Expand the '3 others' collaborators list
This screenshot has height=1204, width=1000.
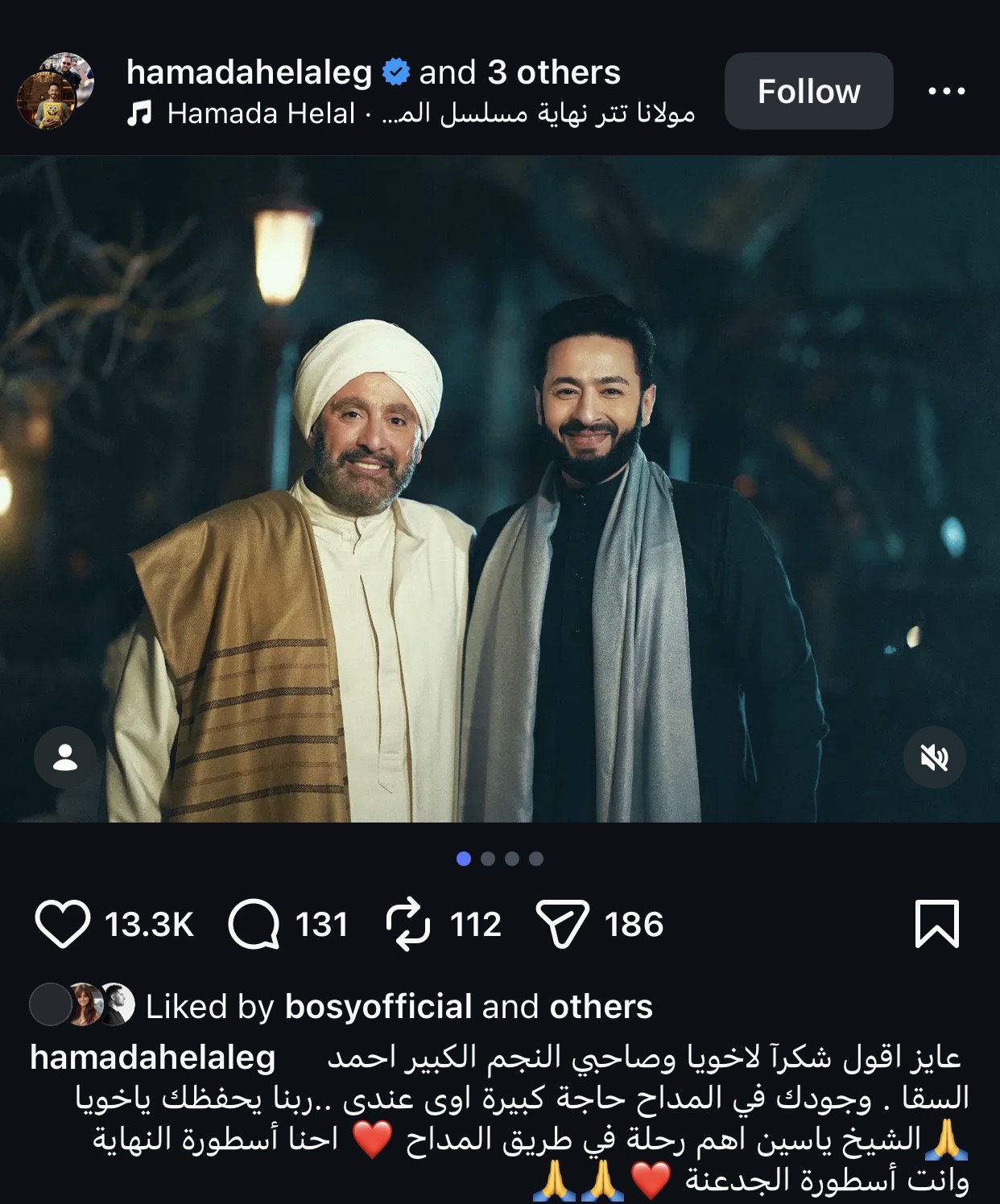(x=554, y=72)
